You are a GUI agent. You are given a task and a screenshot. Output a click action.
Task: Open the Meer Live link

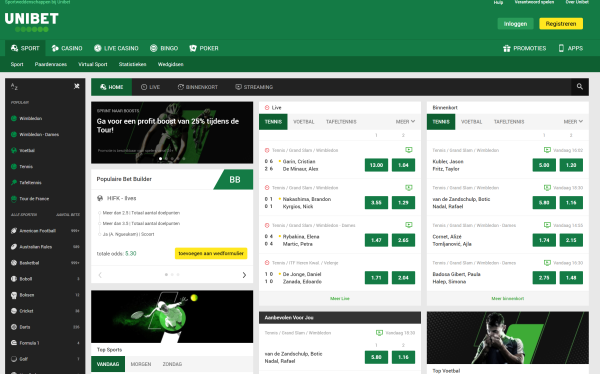pyautogui.click(x=340, y=299)
